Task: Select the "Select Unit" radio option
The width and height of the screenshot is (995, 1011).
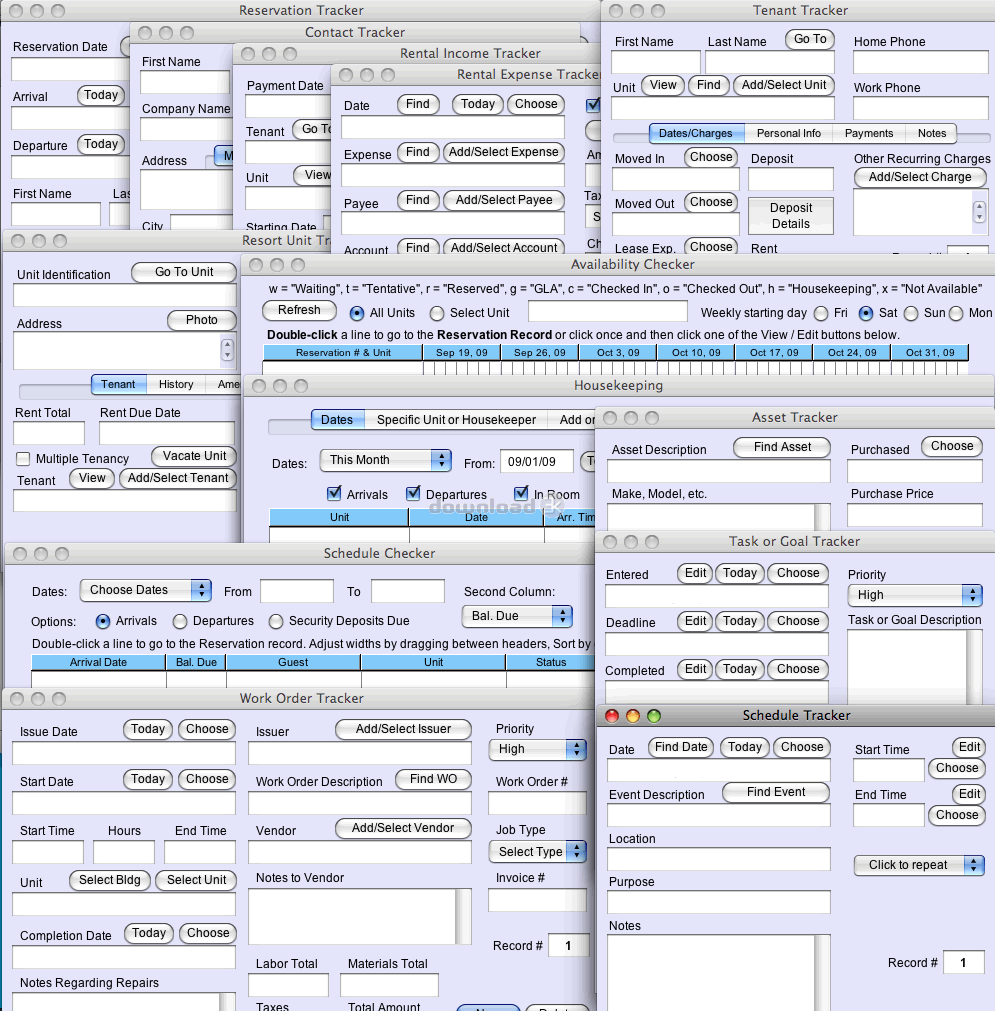Action: click(x=437, y=313)
